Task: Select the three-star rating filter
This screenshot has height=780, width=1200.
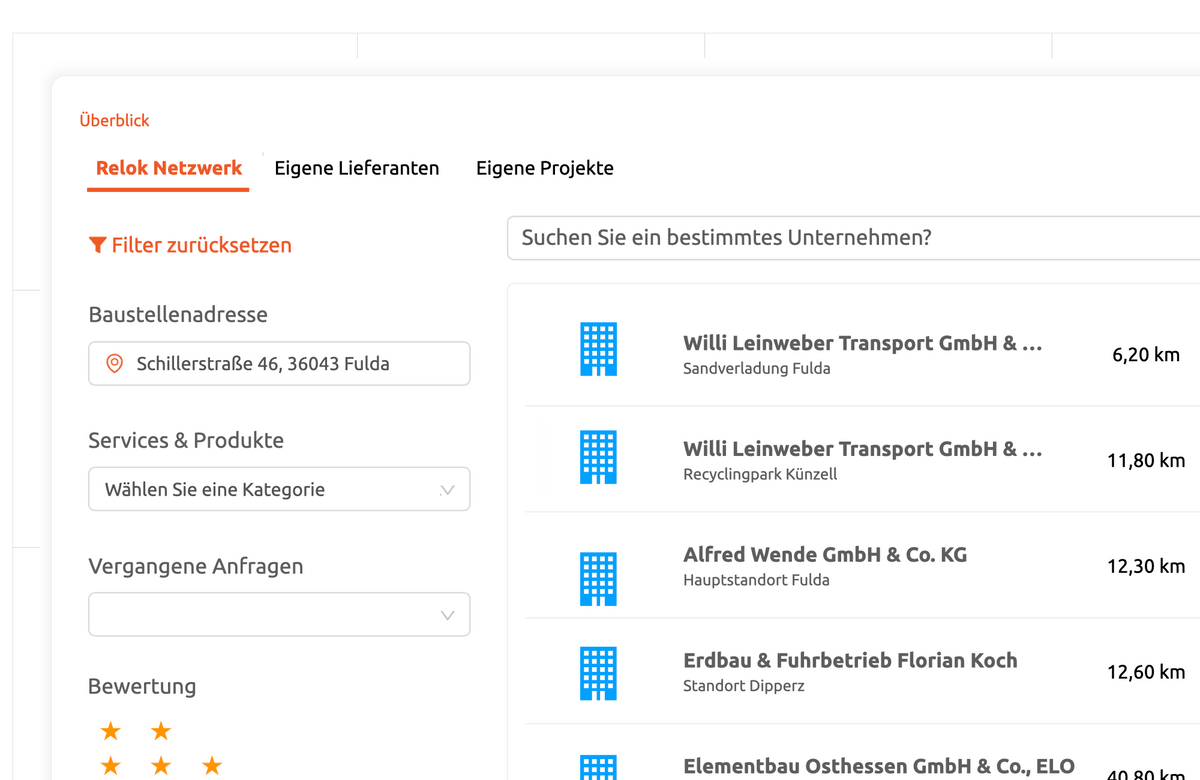Action: tap(160, 766)
